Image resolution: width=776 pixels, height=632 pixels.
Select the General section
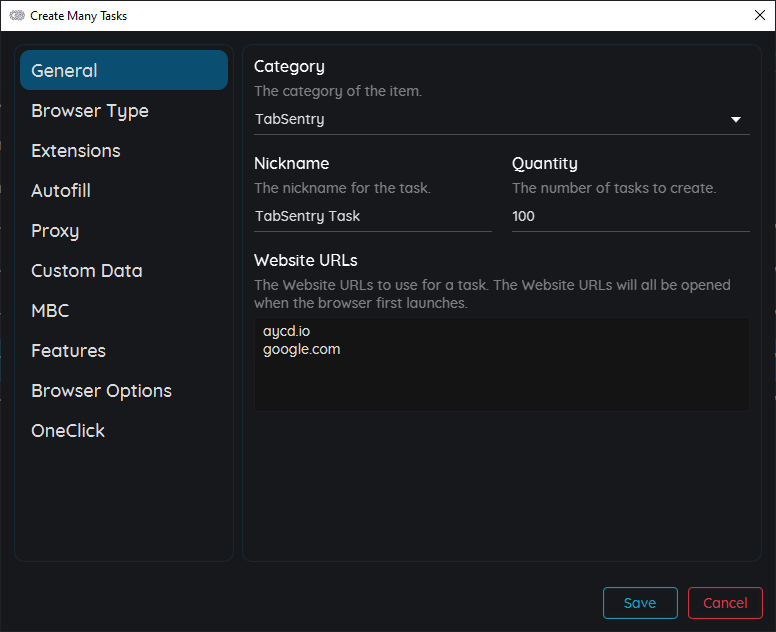(x=124, y=70)
